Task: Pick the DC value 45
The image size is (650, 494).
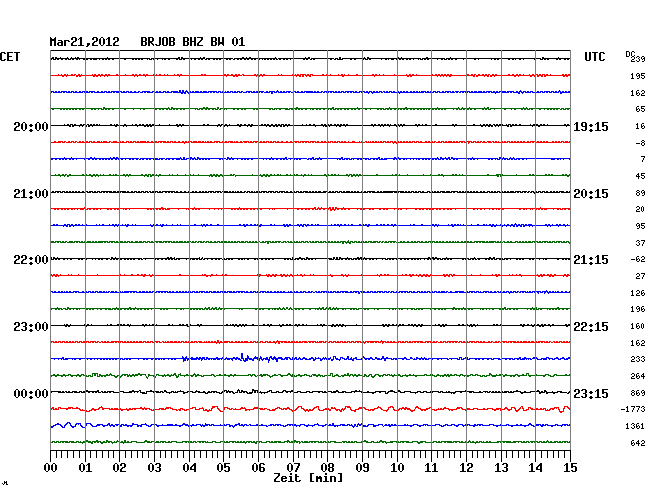Action: pos(640,176)
